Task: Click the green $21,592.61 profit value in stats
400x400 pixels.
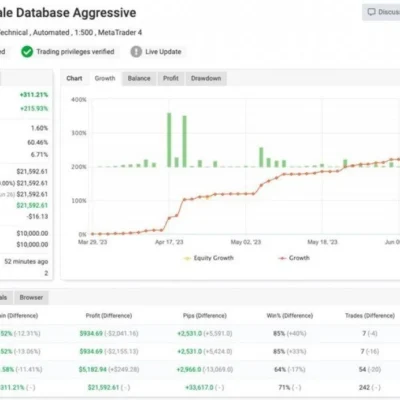Action: [x=32, y=205]
